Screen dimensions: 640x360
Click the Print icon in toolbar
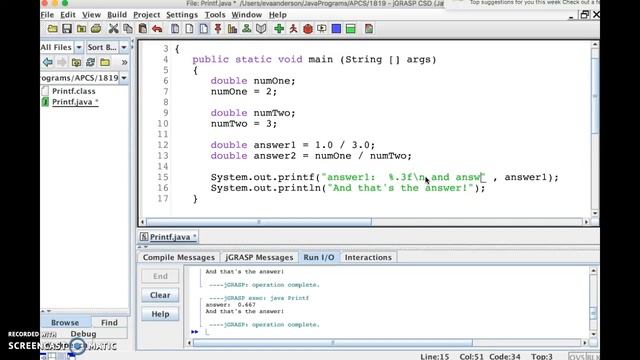point(96,29)
